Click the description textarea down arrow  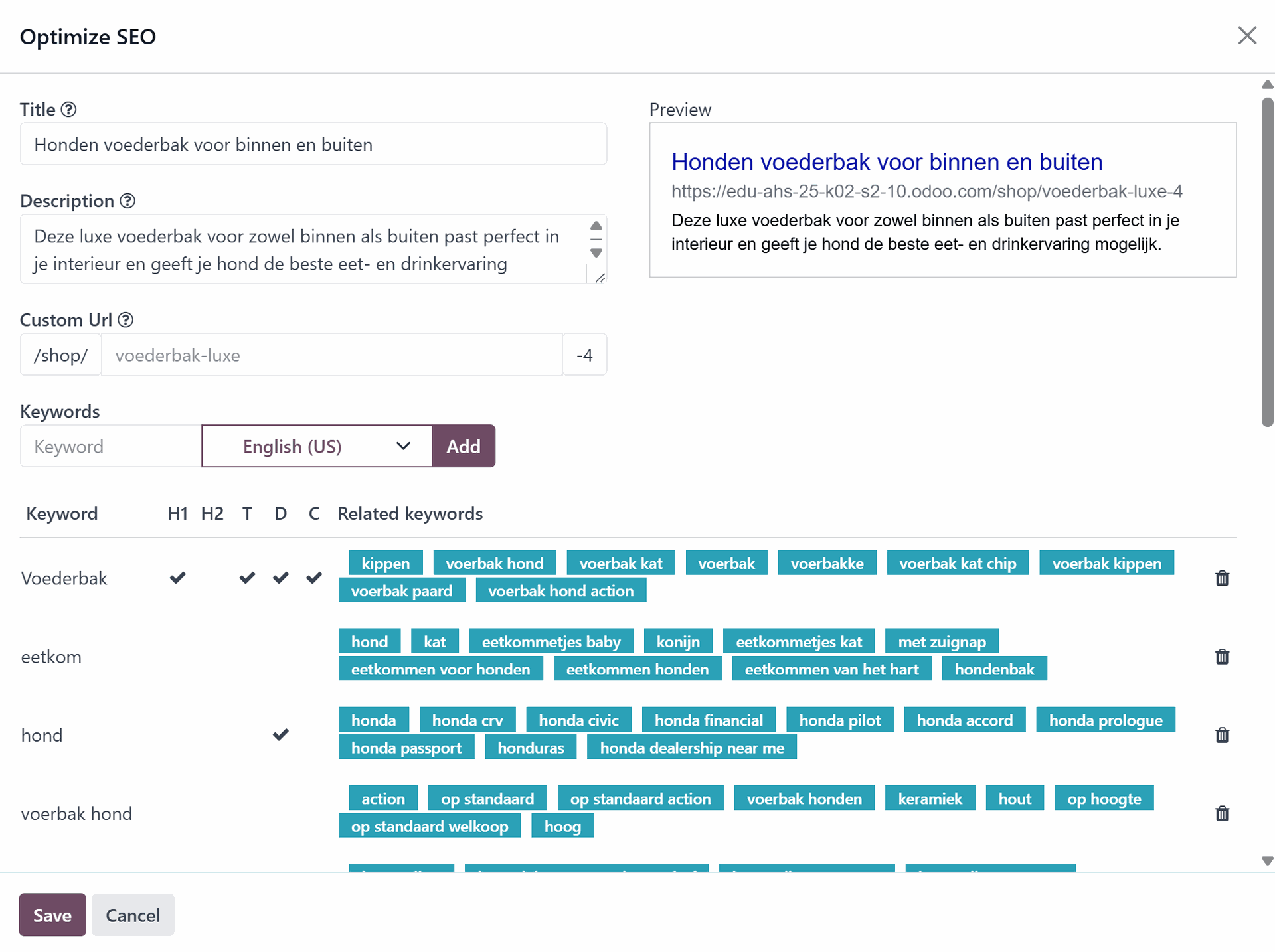click(596, 253)
